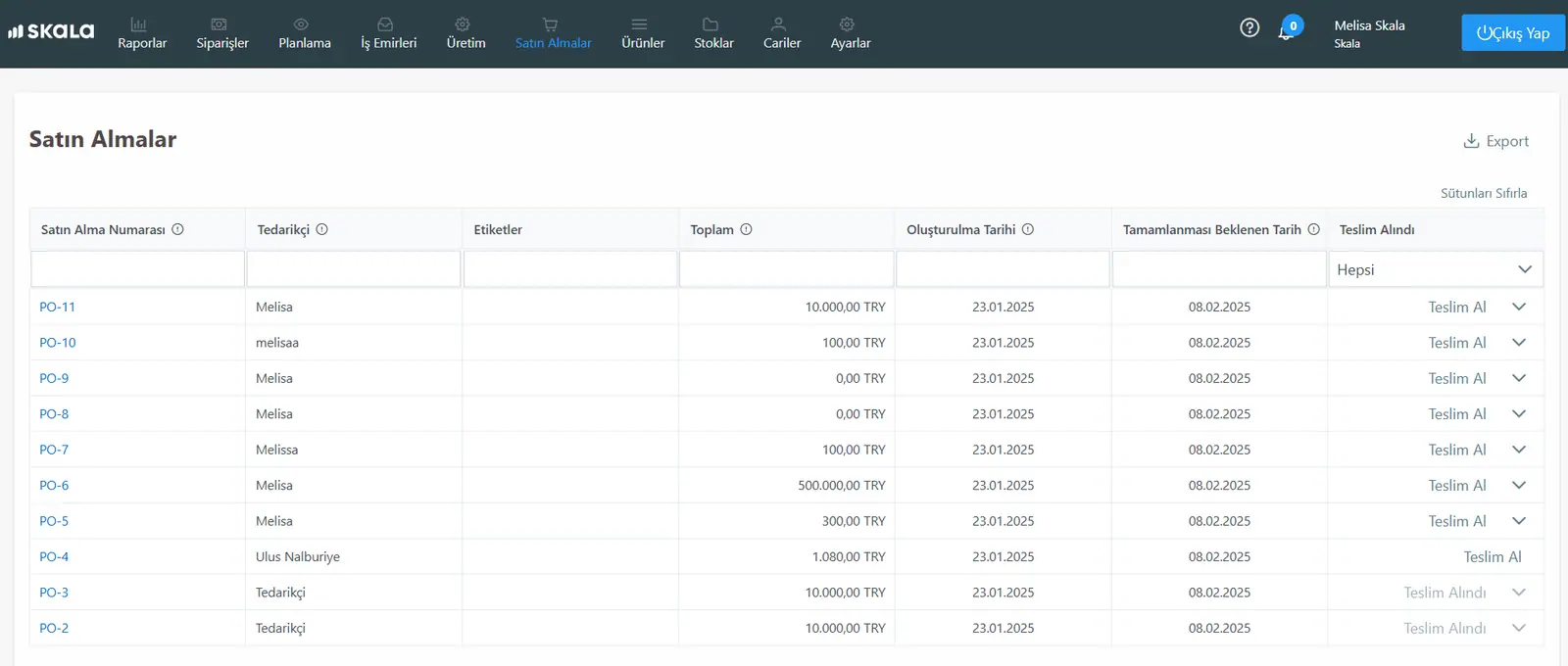Open Raporlar from the top navigation
This screenshot has width=1568, height=666.
click(x=142, y=33)
